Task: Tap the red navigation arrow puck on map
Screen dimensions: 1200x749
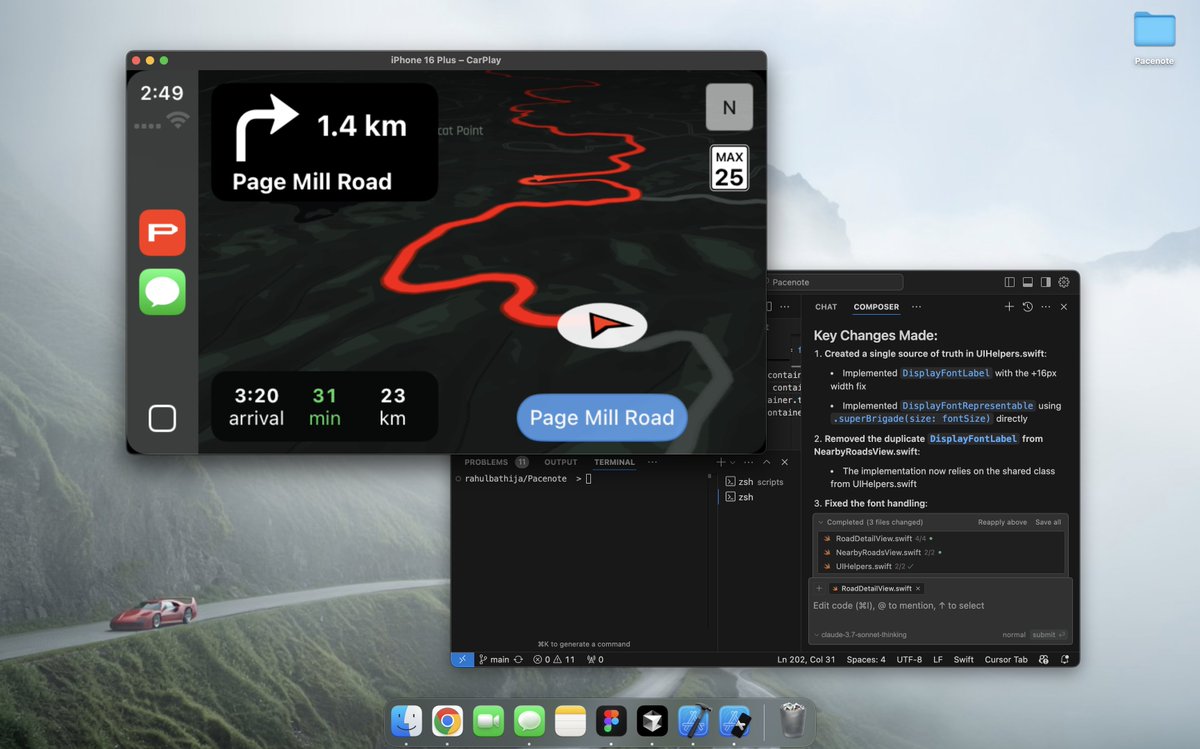Action: pos(602,325)
